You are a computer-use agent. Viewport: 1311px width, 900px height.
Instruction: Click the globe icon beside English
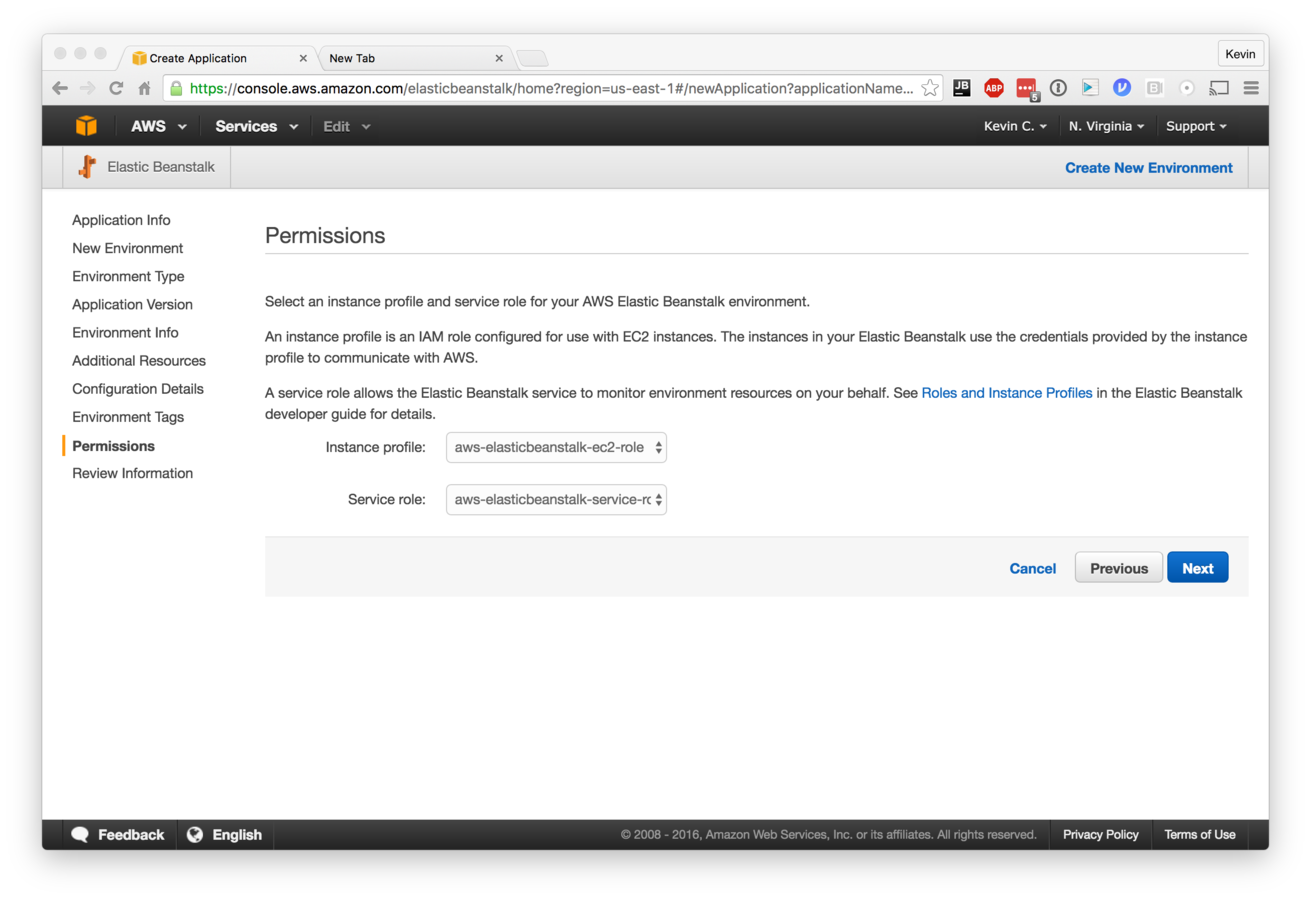[195, 835]
